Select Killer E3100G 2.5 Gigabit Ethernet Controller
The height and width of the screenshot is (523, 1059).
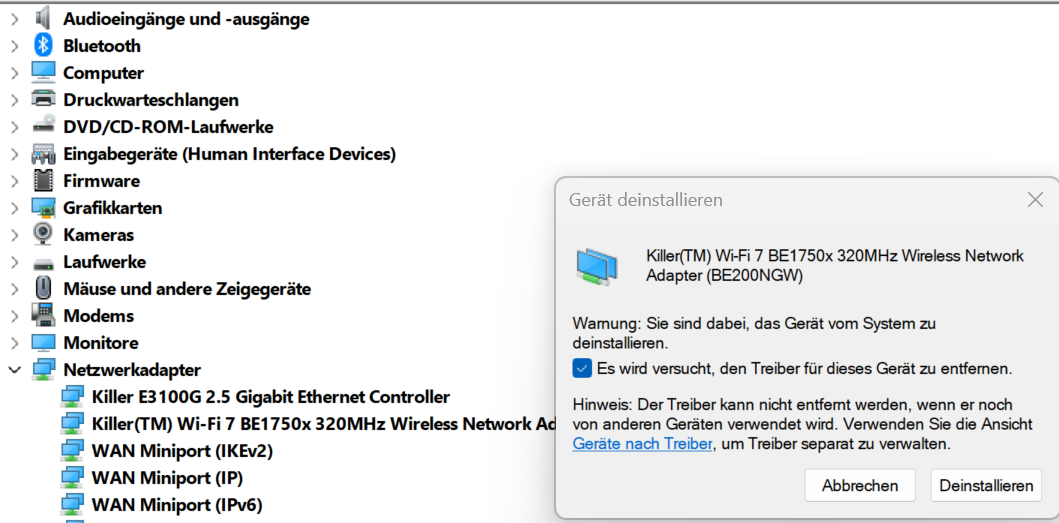[270, 397]
